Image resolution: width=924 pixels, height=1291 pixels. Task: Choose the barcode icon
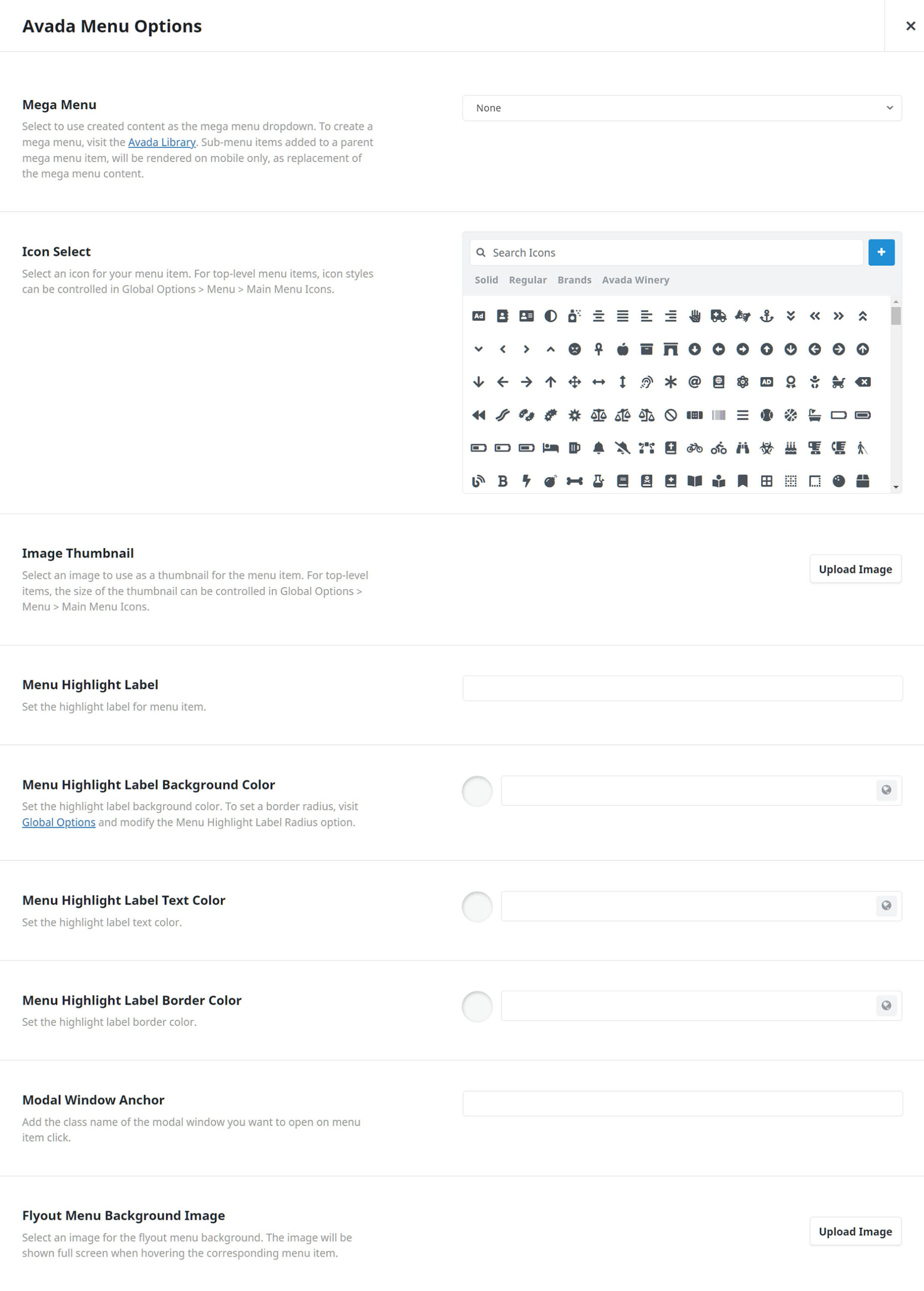(x=719, y=415)
